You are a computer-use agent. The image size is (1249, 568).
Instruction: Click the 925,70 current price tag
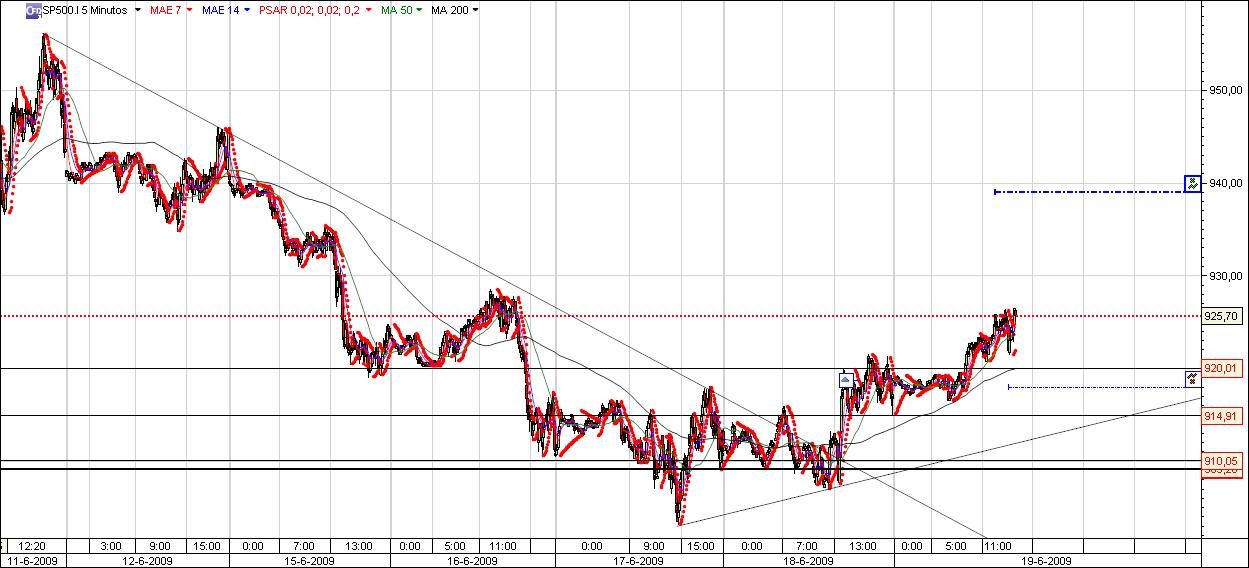pos(1221,316)
